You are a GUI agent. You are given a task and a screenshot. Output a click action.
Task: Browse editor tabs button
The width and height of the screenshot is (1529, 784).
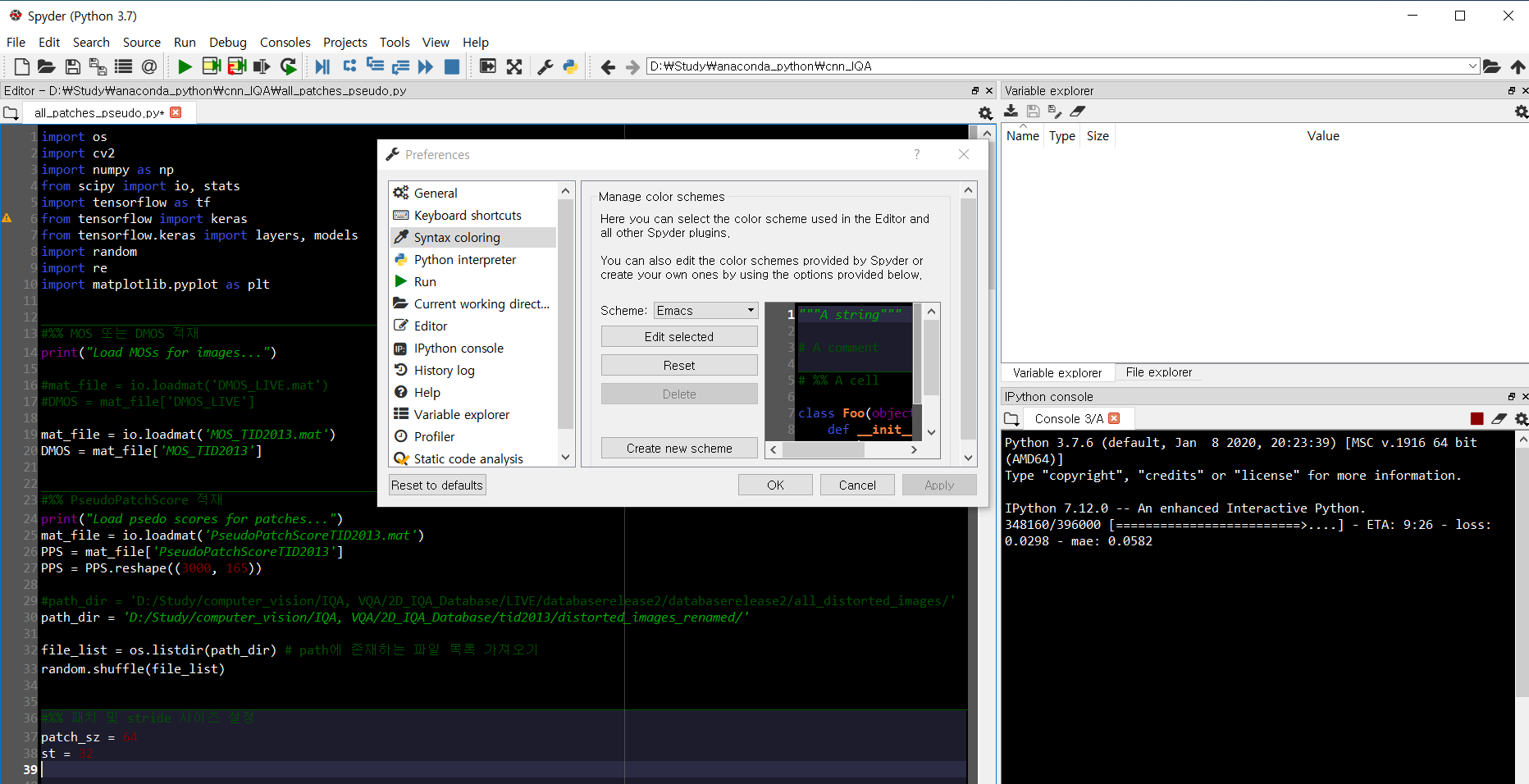[11, 113]
